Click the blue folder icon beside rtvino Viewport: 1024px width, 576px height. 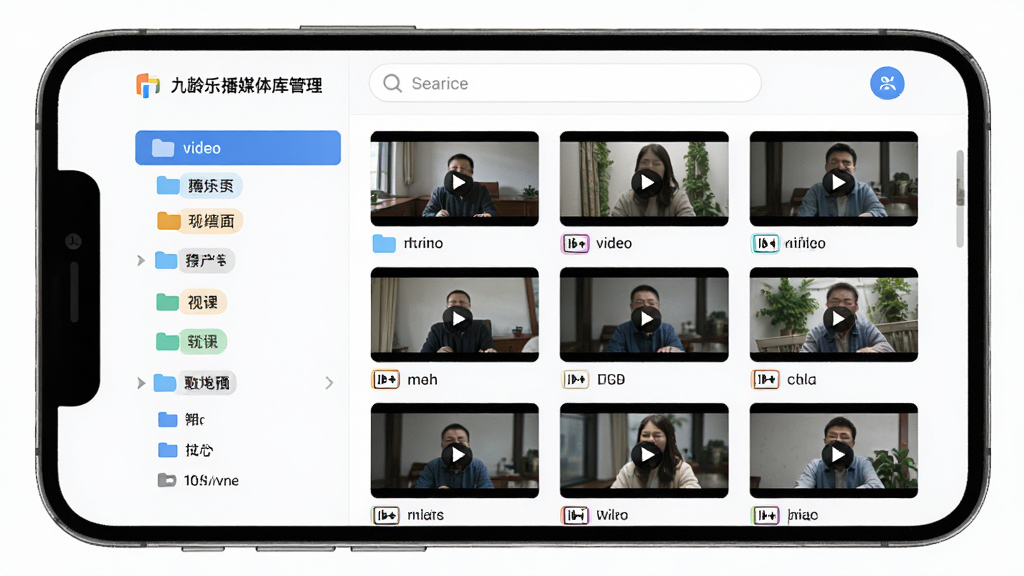pyautogui.click(x=384, y=244)
